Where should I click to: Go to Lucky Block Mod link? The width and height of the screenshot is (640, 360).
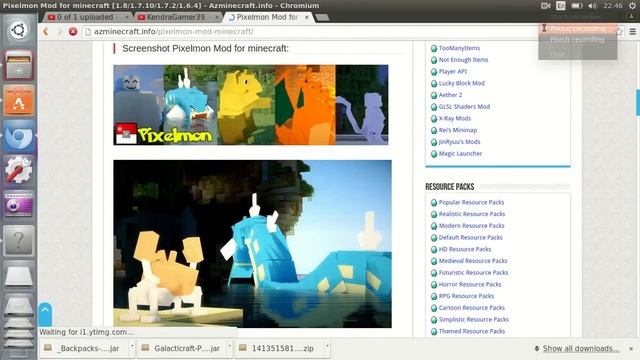click(x=462, y=83)
